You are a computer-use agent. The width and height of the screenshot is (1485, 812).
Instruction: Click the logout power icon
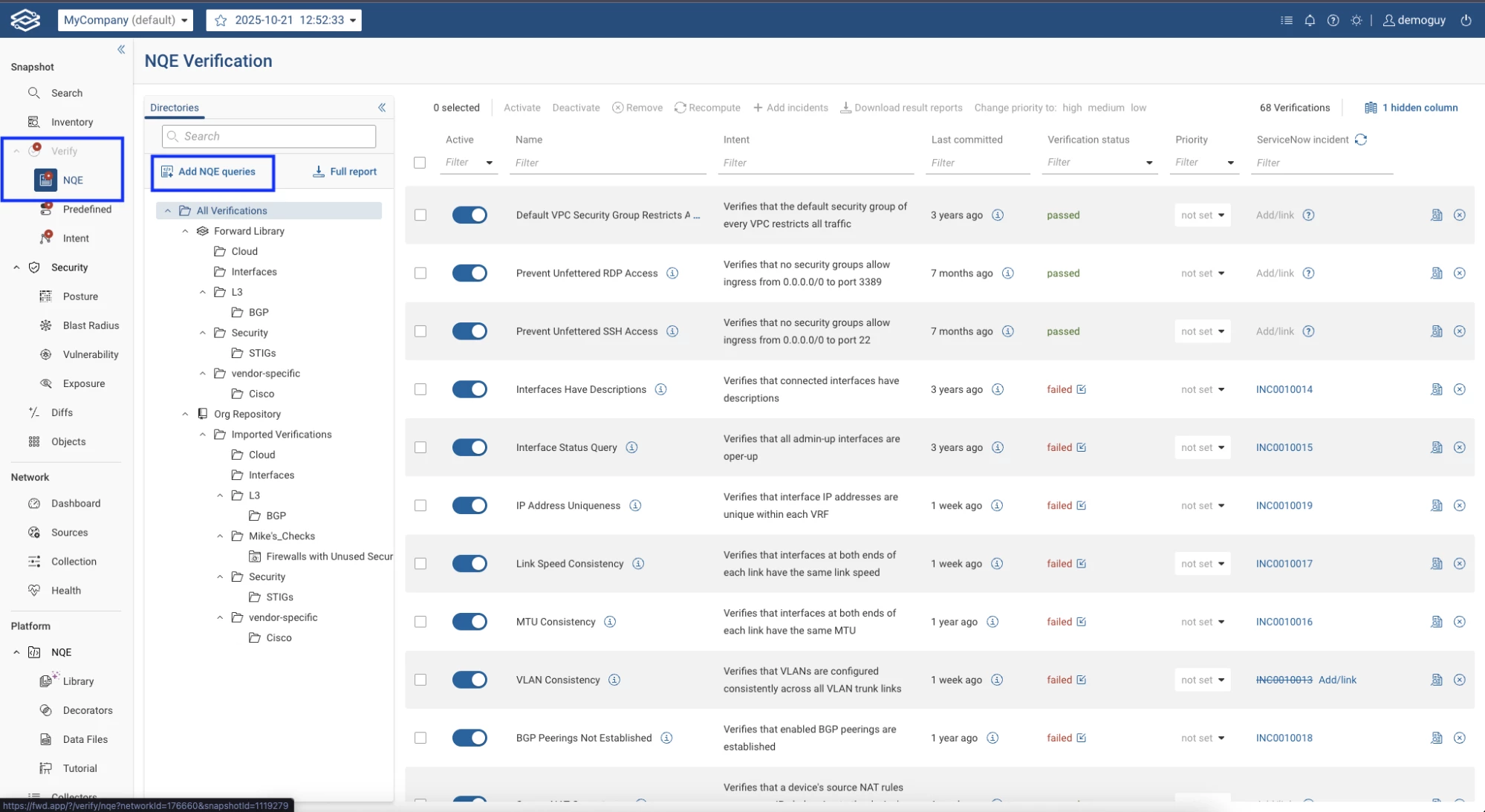(1466, 20)
